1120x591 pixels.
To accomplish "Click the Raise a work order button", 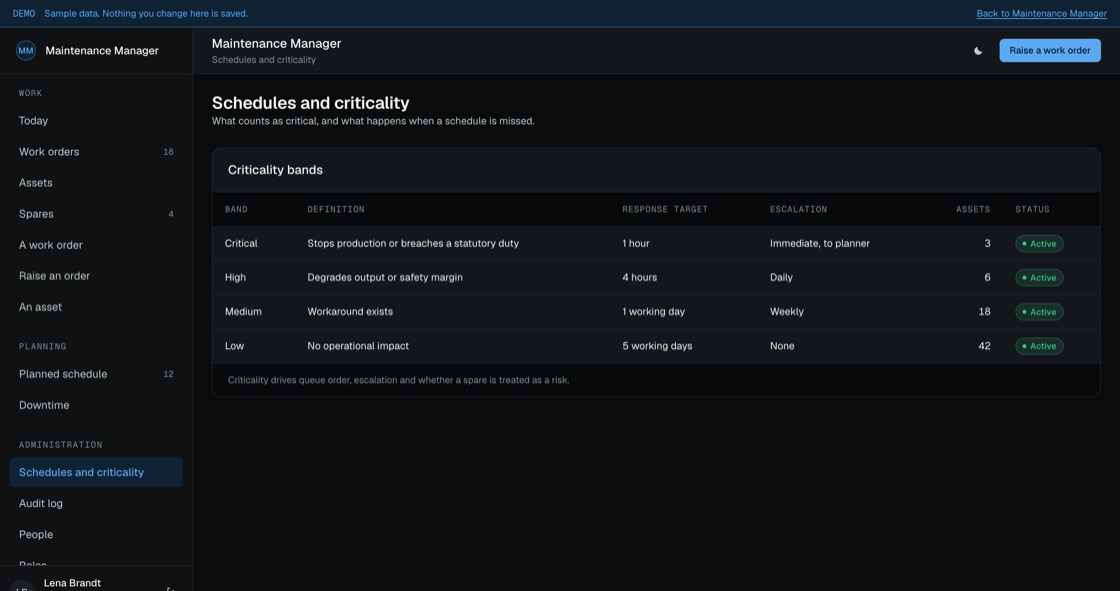I will [1049, 51].
